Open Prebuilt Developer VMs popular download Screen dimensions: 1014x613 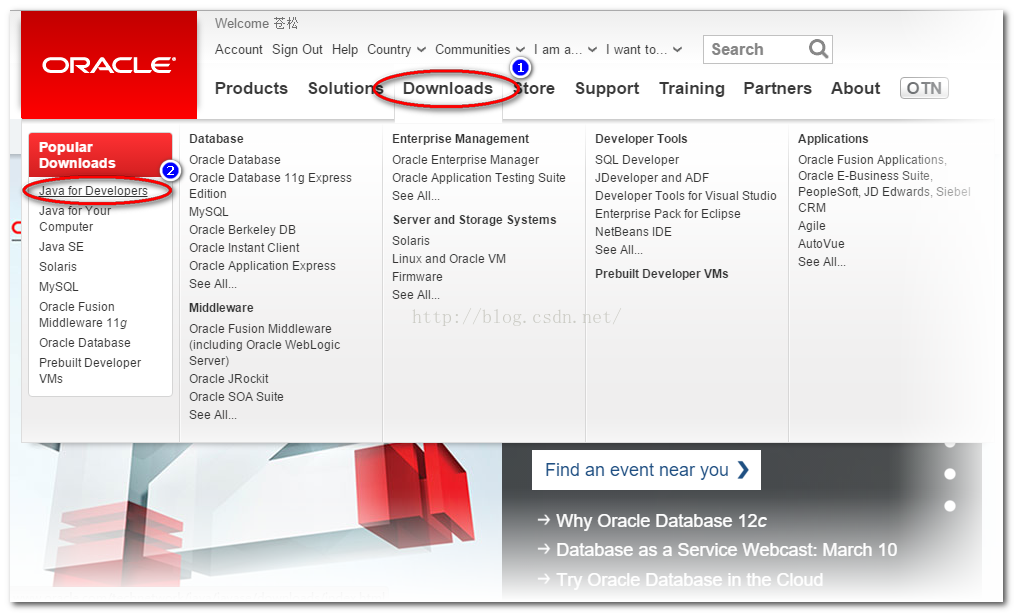[90, 371]
